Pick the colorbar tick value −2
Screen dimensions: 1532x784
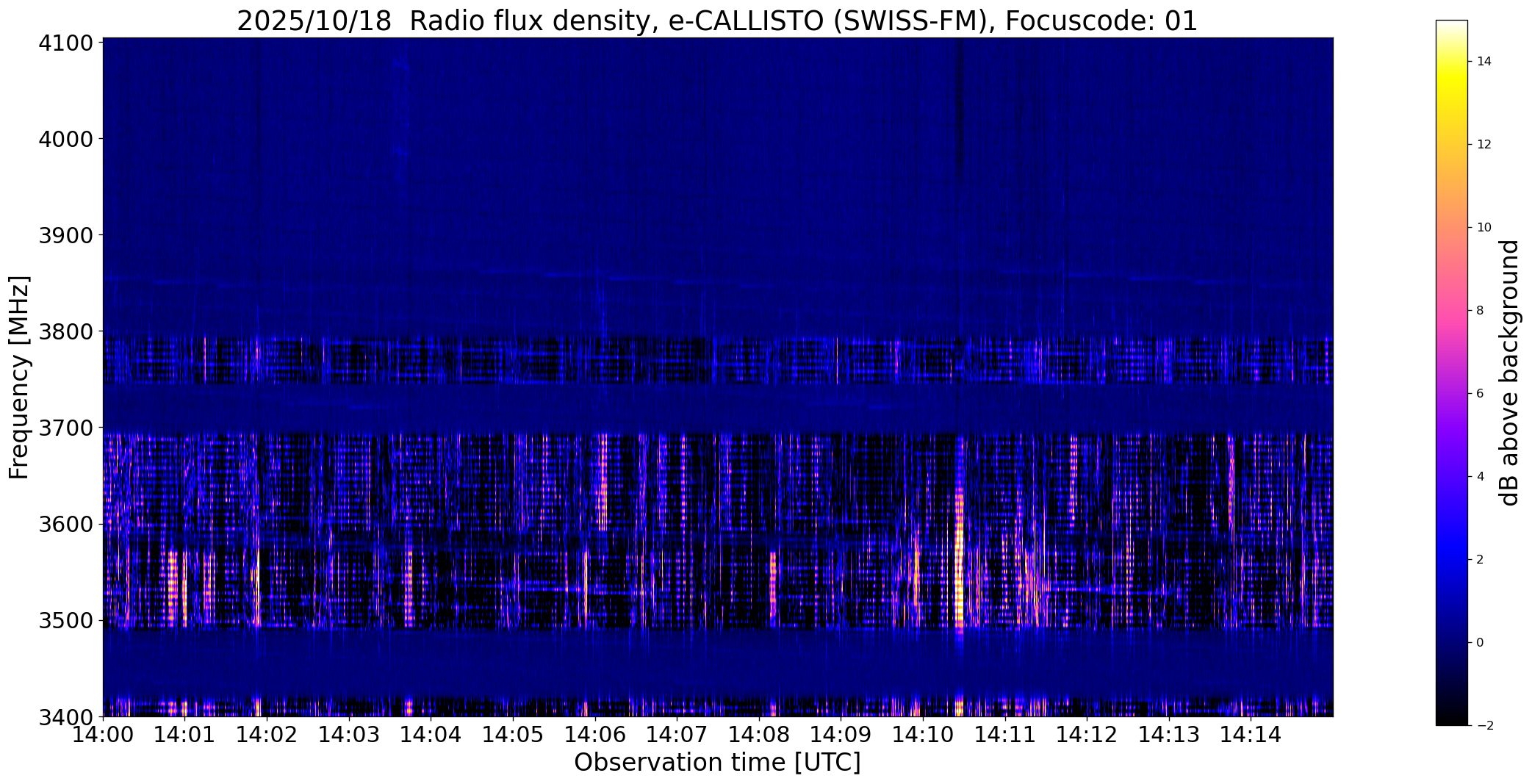coord(1484,726)
